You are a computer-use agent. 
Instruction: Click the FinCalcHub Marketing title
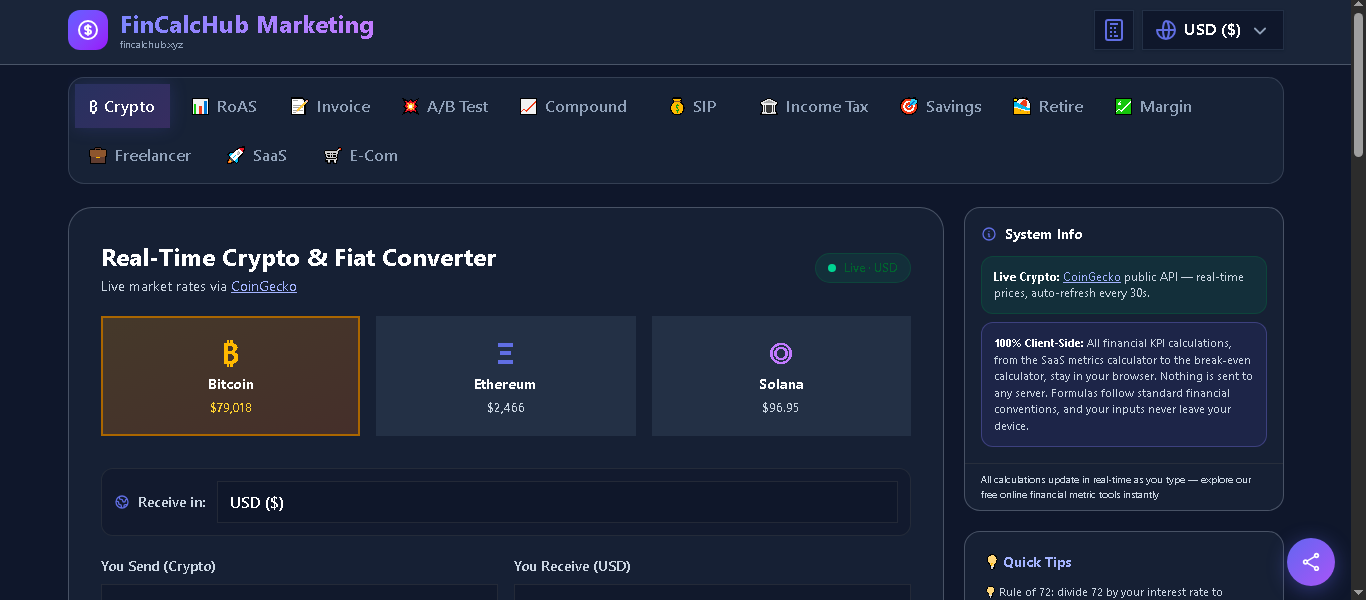click(x=247, y=25)
